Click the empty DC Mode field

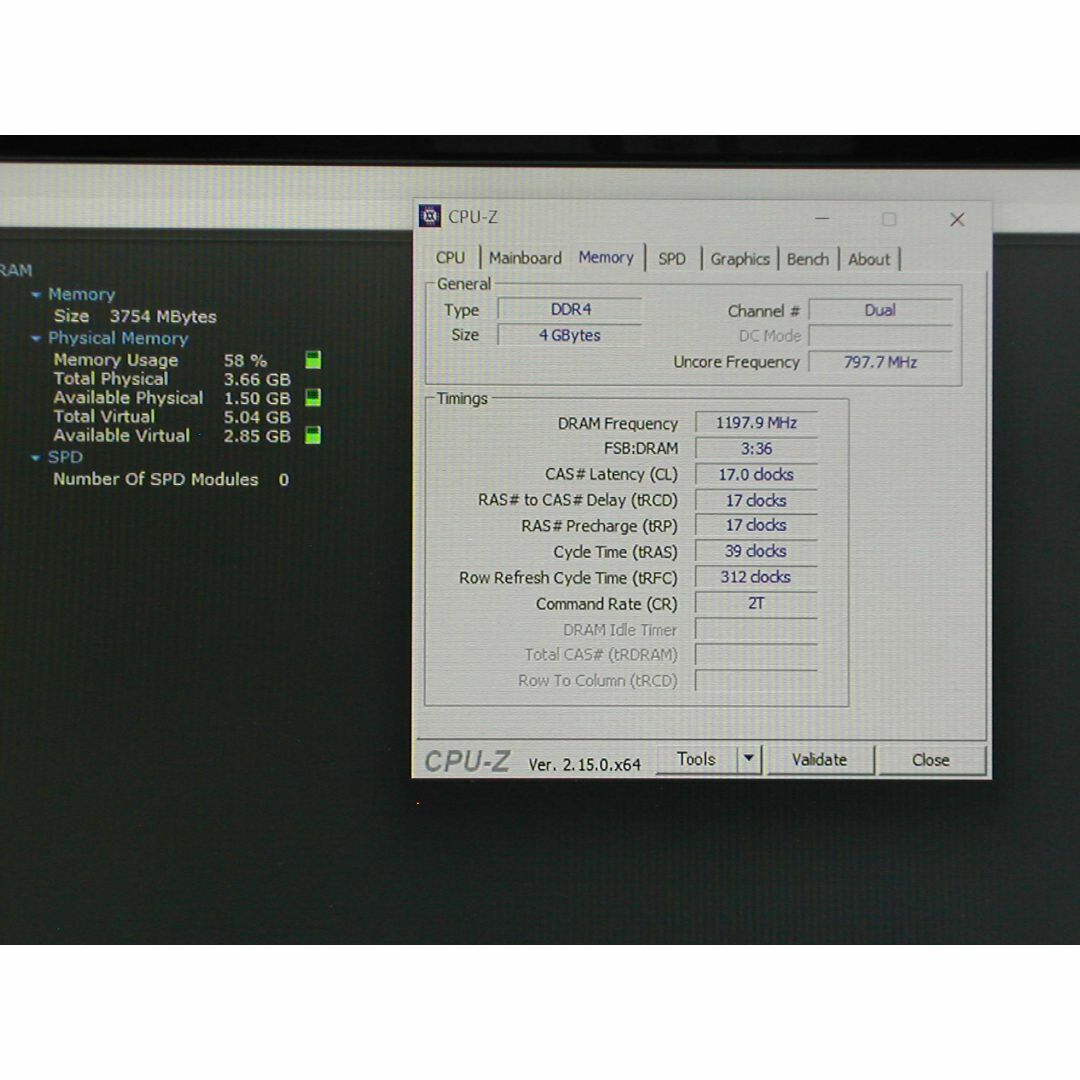tap(880, 335)
